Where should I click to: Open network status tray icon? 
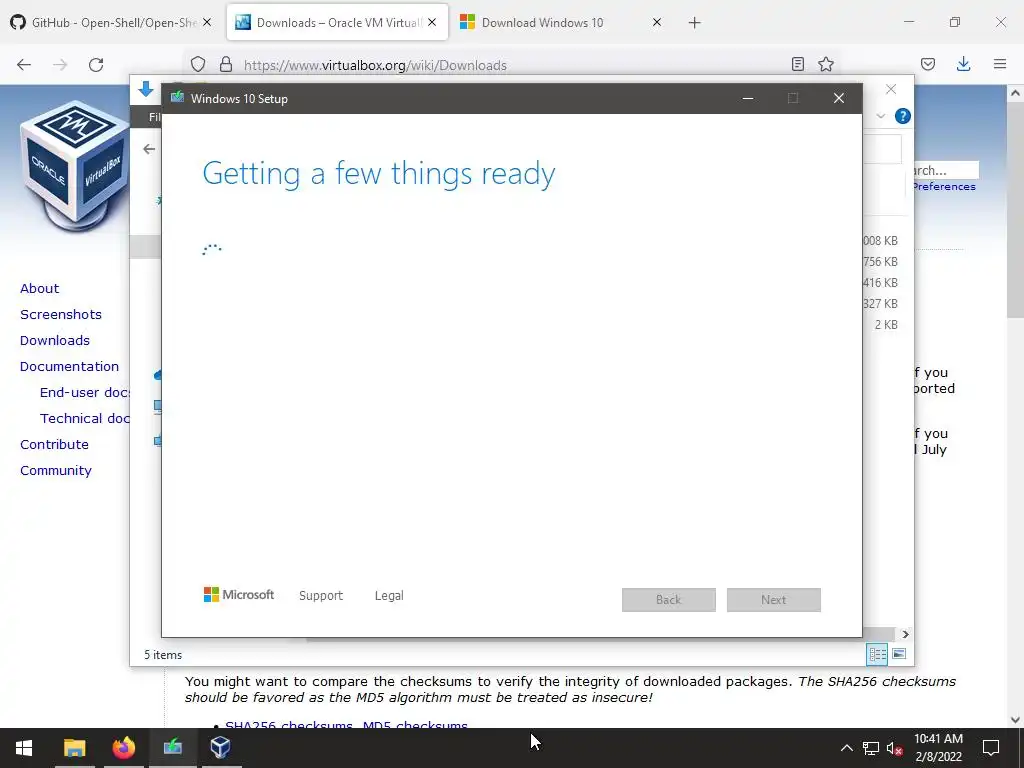[871, 748]
